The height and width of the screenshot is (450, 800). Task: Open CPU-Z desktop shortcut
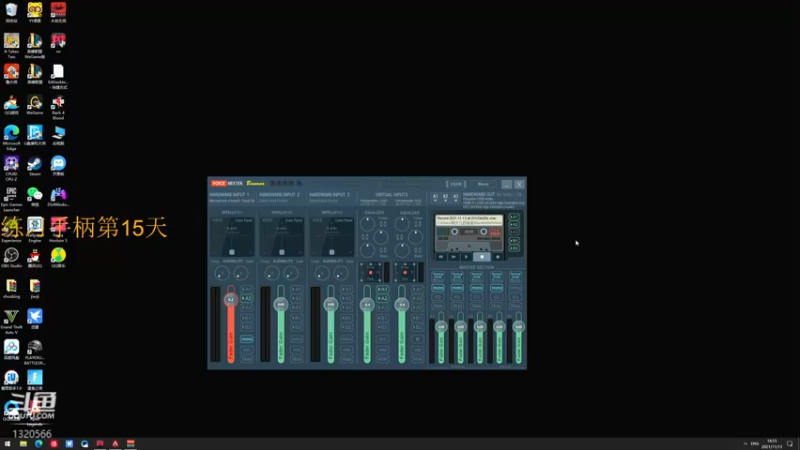pyautogui.click(x=11, y=168)
